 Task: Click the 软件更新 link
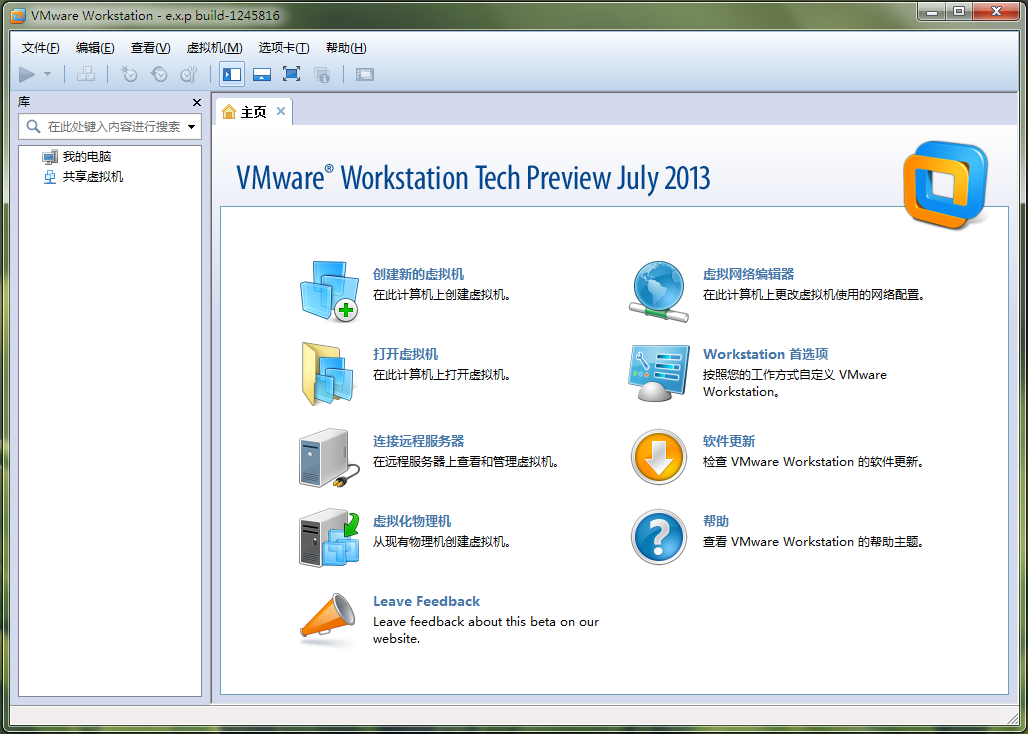pyautogui.click(x=728, y=442)
